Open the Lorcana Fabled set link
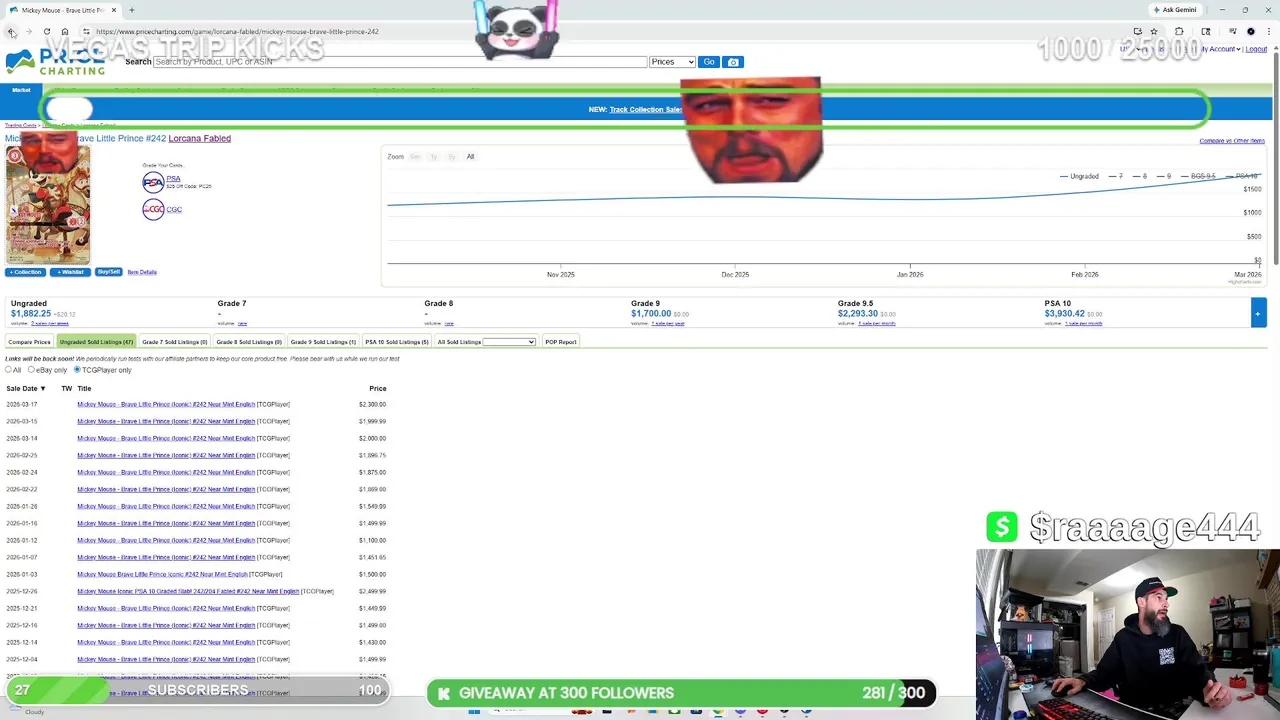1280x720 pixels. (x=199, y=138)
